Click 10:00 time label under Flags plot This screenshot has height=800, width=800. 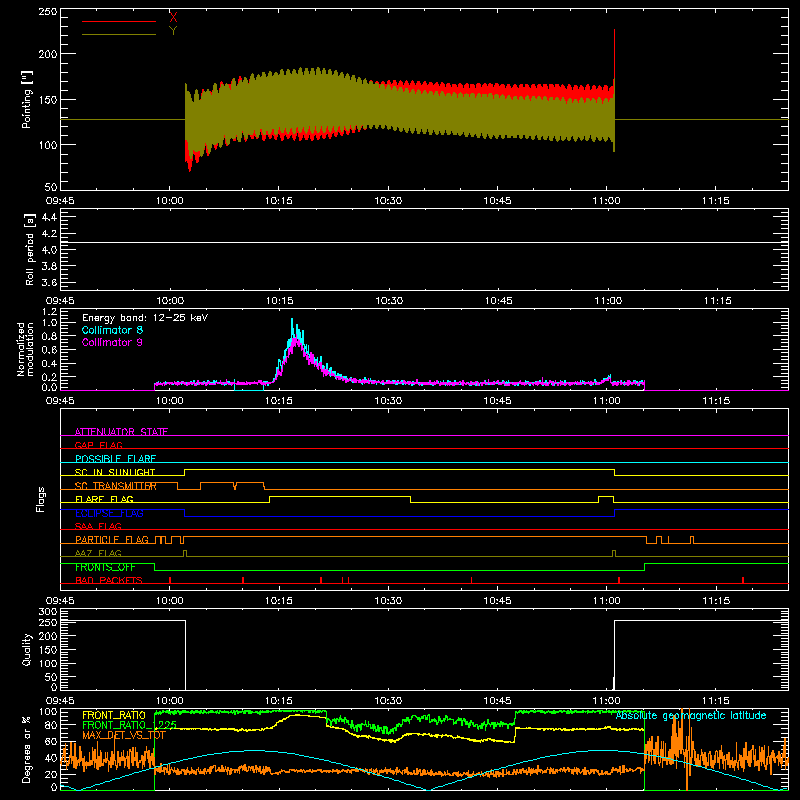pyautogui.click(x=169, y=601)
